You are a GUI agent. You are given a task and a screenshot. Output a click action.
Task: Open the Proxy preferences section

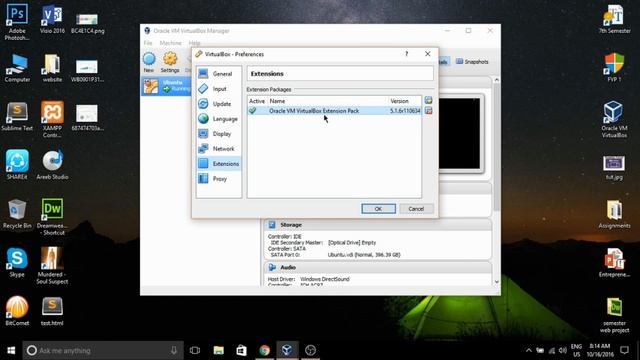click(219, 179)
